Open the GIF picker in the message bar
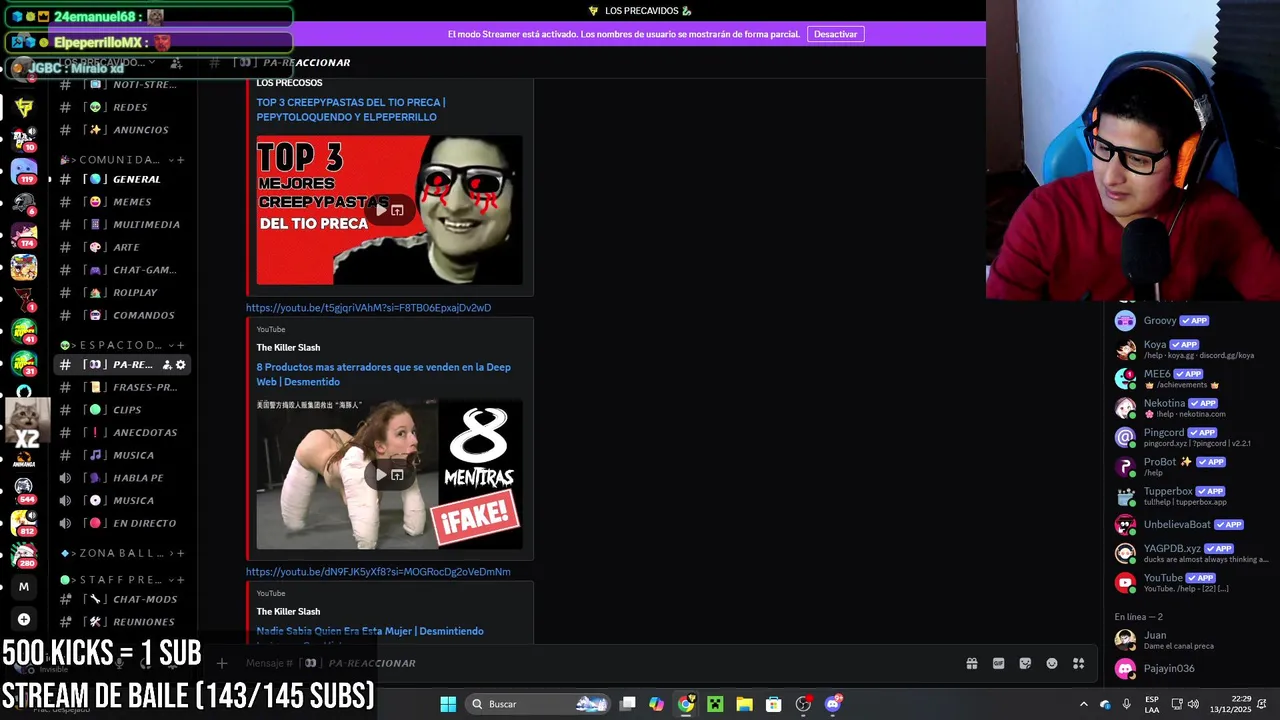 point(998,663)
